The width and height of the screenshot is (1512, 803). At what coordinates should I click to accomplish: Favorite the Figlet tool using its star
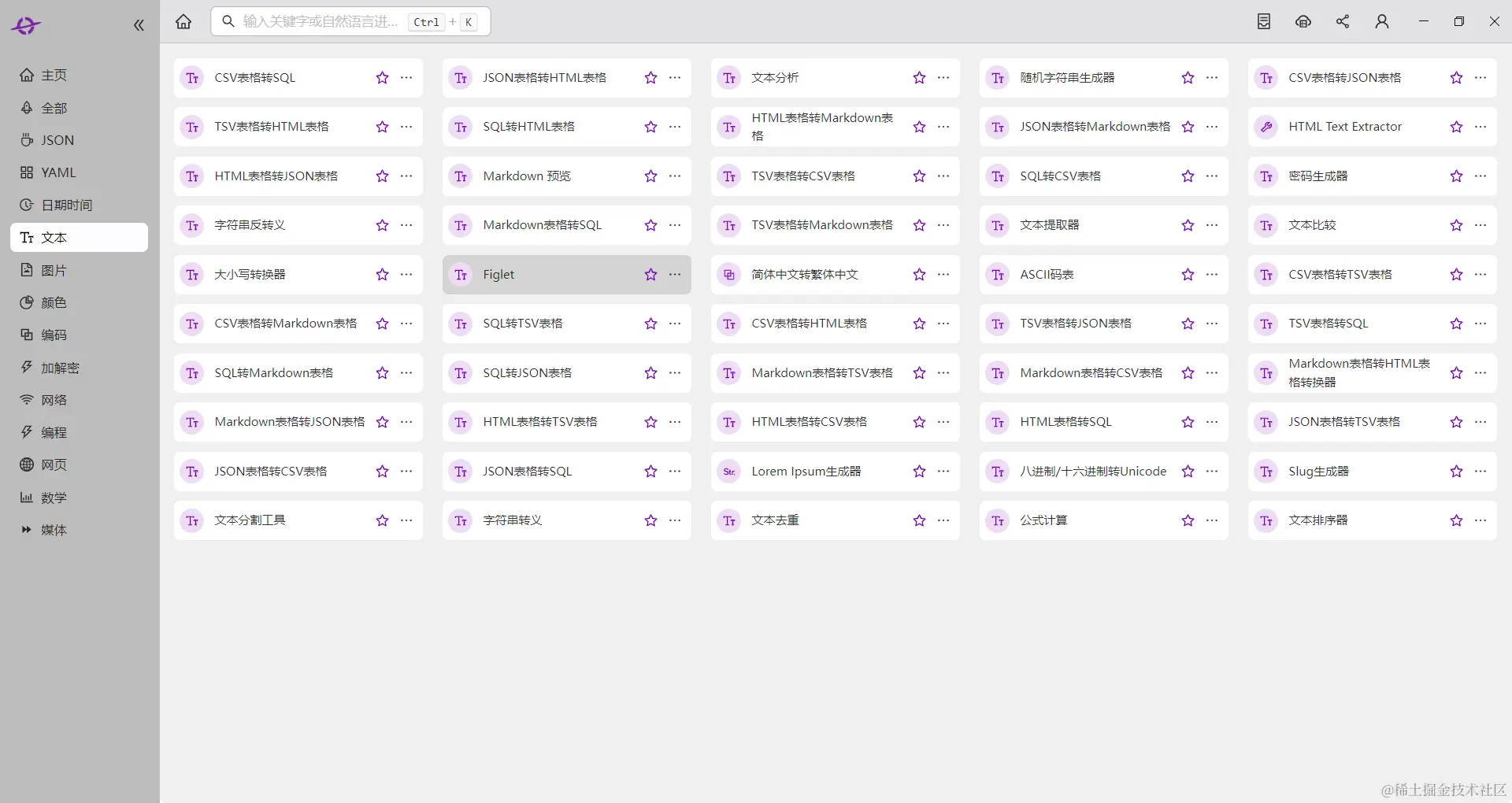click(650, 274)
